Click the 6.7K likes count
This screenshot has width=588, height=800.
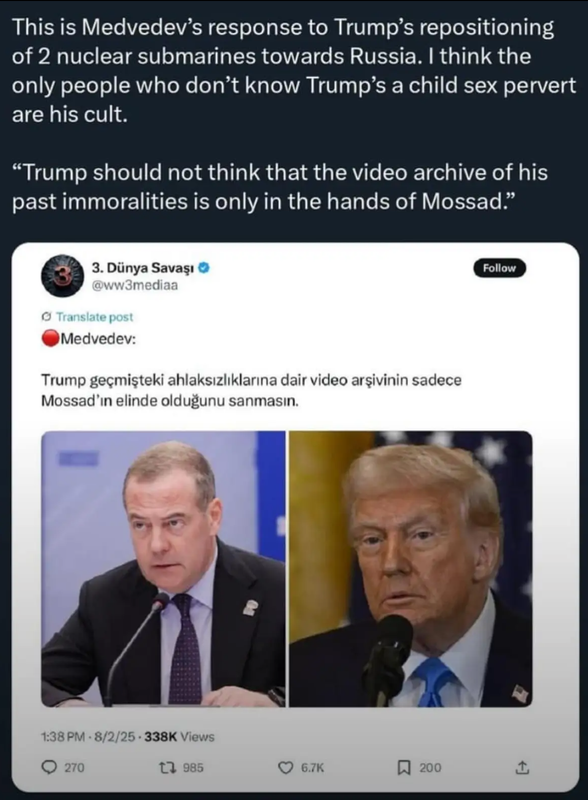pyautogui.click(x=312, y=767)
